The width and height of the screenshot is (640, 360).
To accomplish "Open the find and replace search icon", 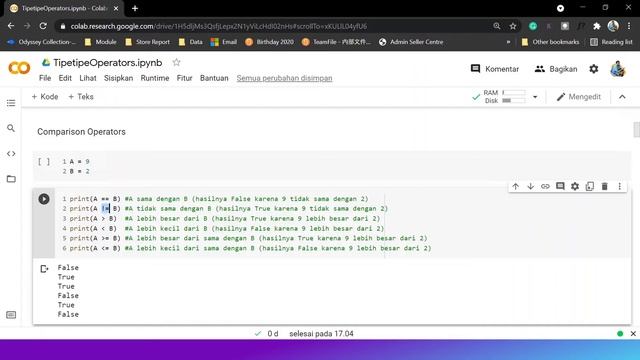I will tap(11, 128).
